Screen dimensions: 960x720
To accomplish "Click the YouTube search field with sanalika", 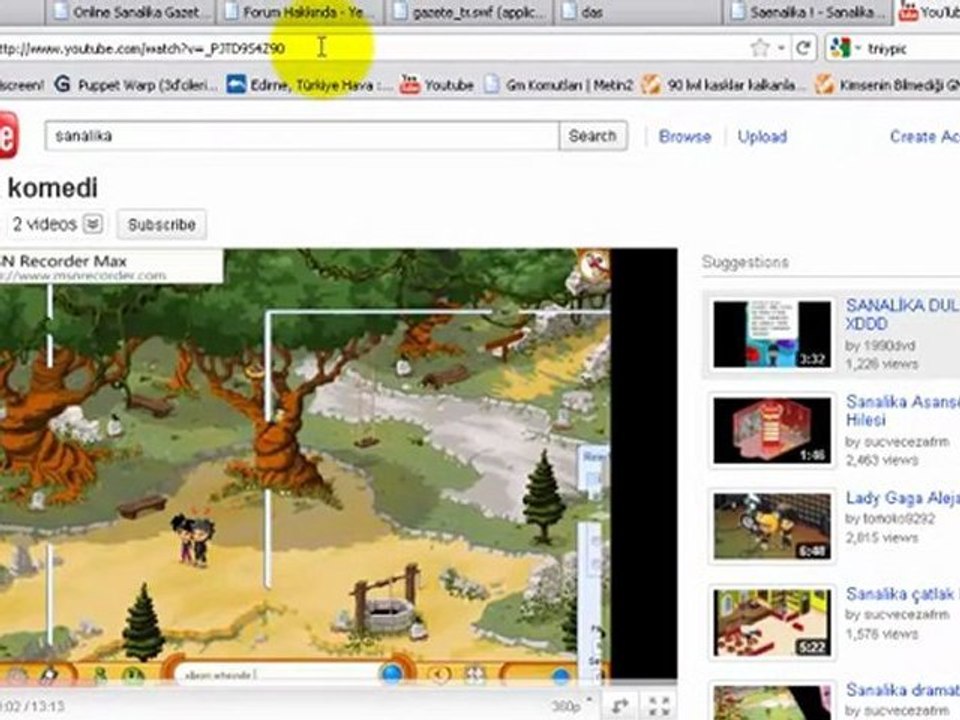I will click(302, 135).
